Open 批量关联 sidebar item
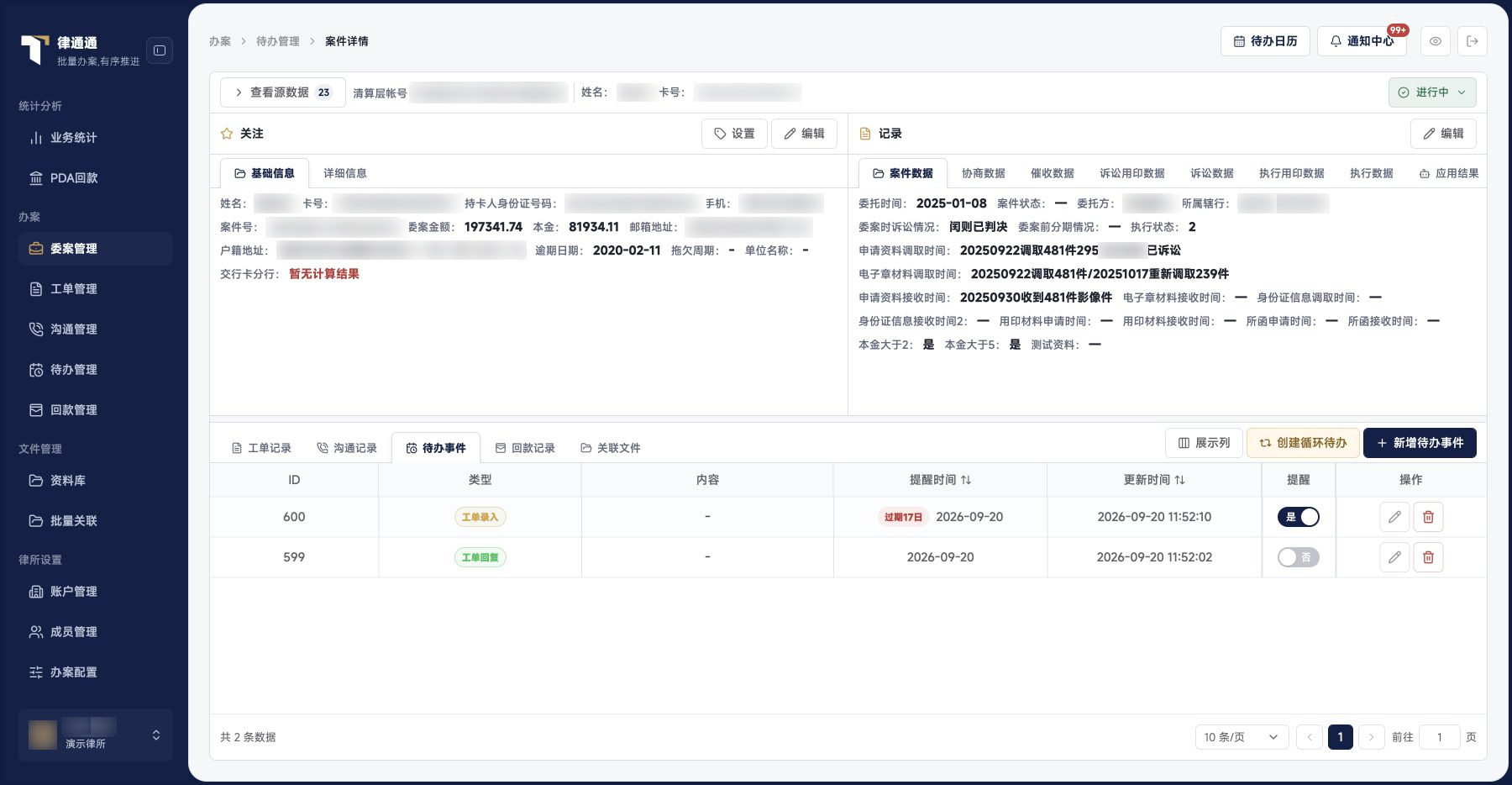Image resolution: width=1512 pixels, height=785 pixels. 96,521
